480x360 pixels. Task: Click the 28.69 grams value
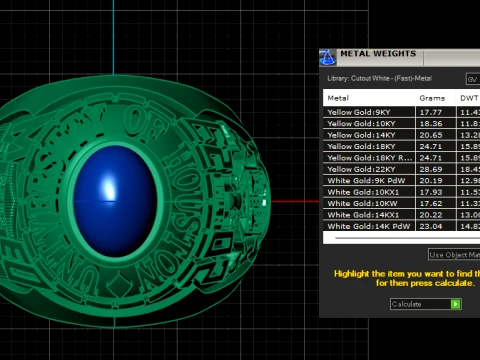tap(431, 169)
